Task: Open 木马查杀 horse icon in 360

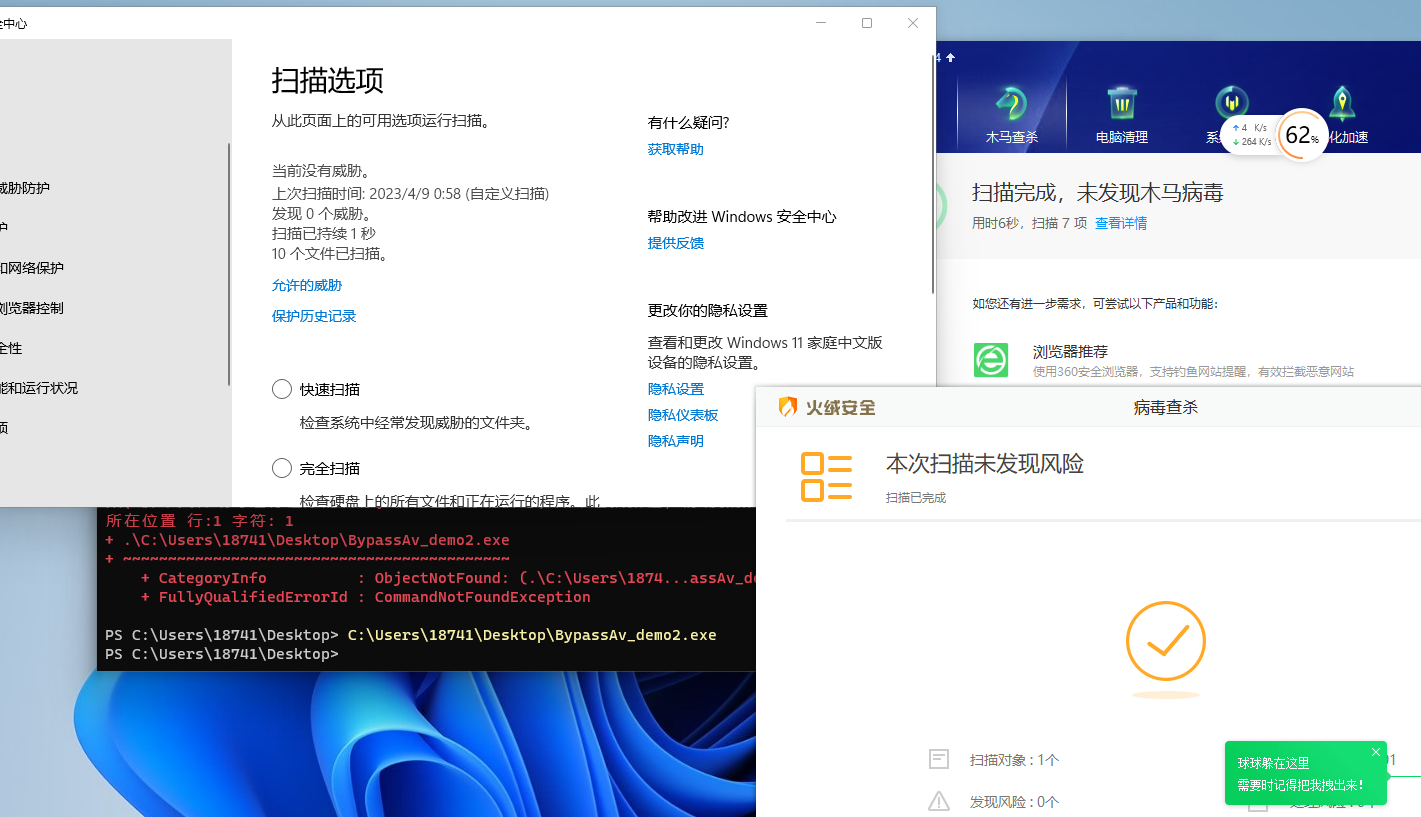Action: tap(1012, 104)
